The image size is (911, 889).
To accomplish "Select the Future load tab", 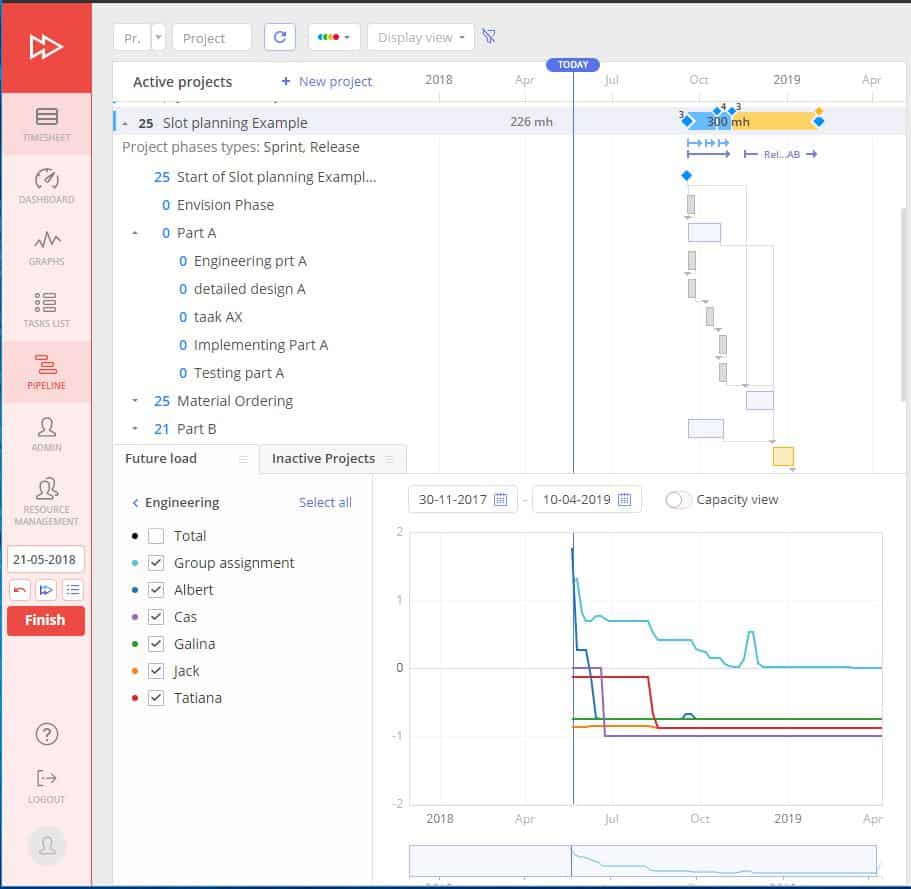I will (x=160, y=458).
